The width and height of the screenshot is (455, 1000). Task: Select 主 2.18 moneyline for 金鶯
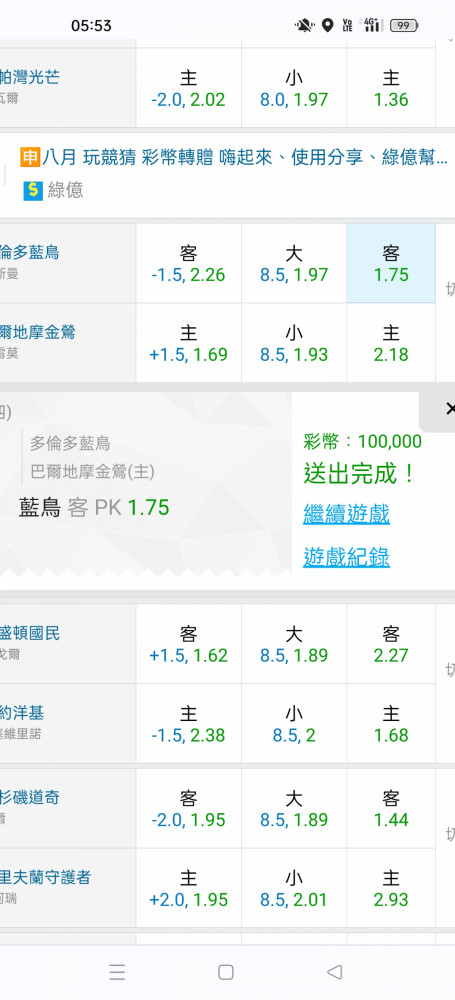[x=391, y=343]
